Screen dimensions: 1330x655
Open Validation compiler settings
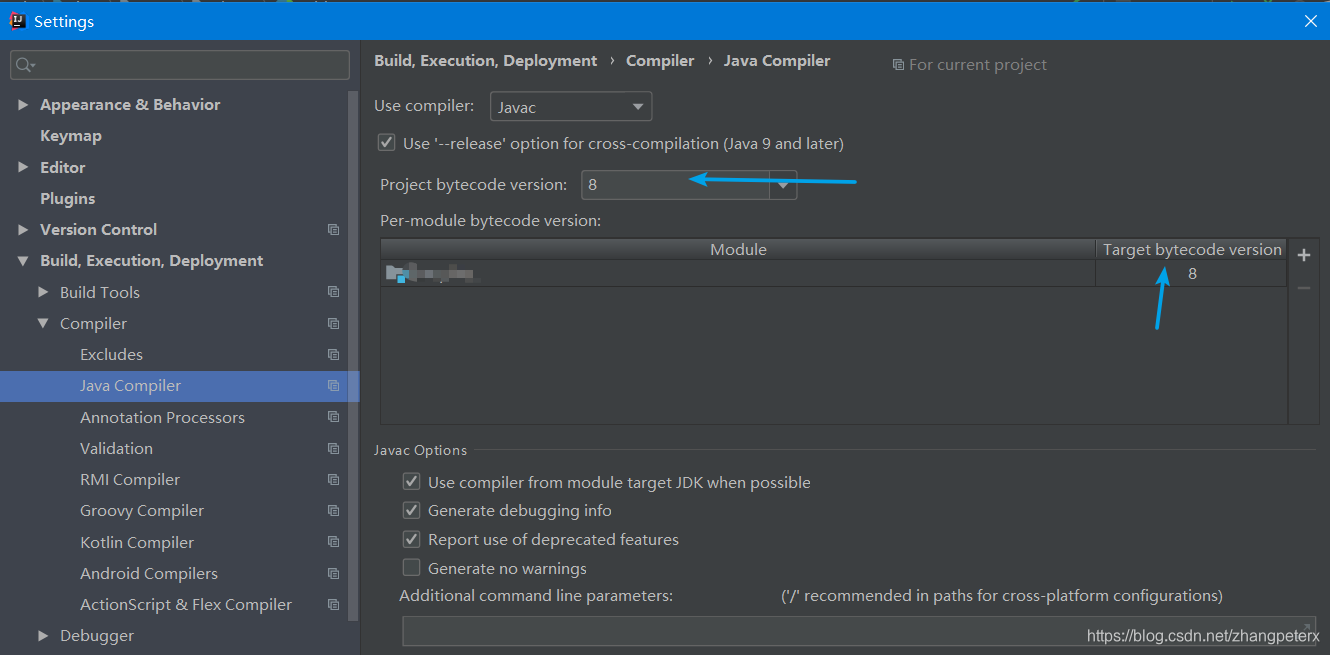pos(116,449)
